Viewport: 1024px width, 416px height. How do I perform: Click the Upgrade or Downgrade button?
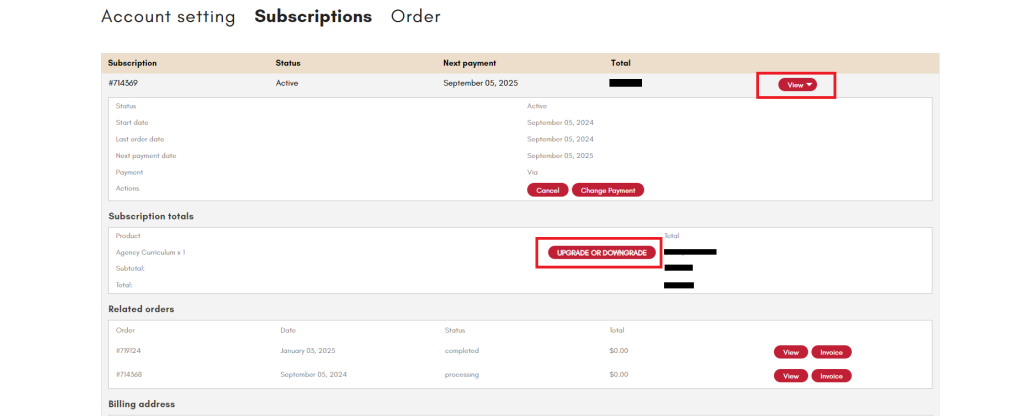click(600, 253)
